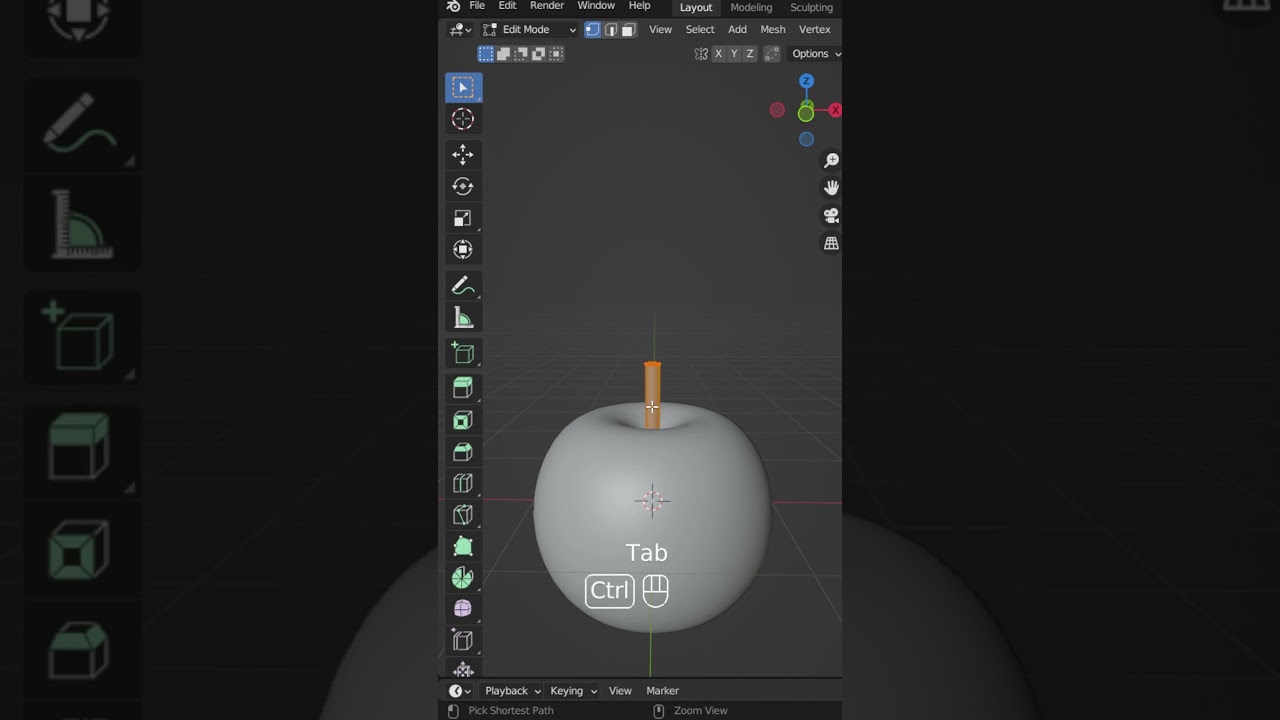
Task: Toggle auto merge vertices button
Action: pos(772,54)
